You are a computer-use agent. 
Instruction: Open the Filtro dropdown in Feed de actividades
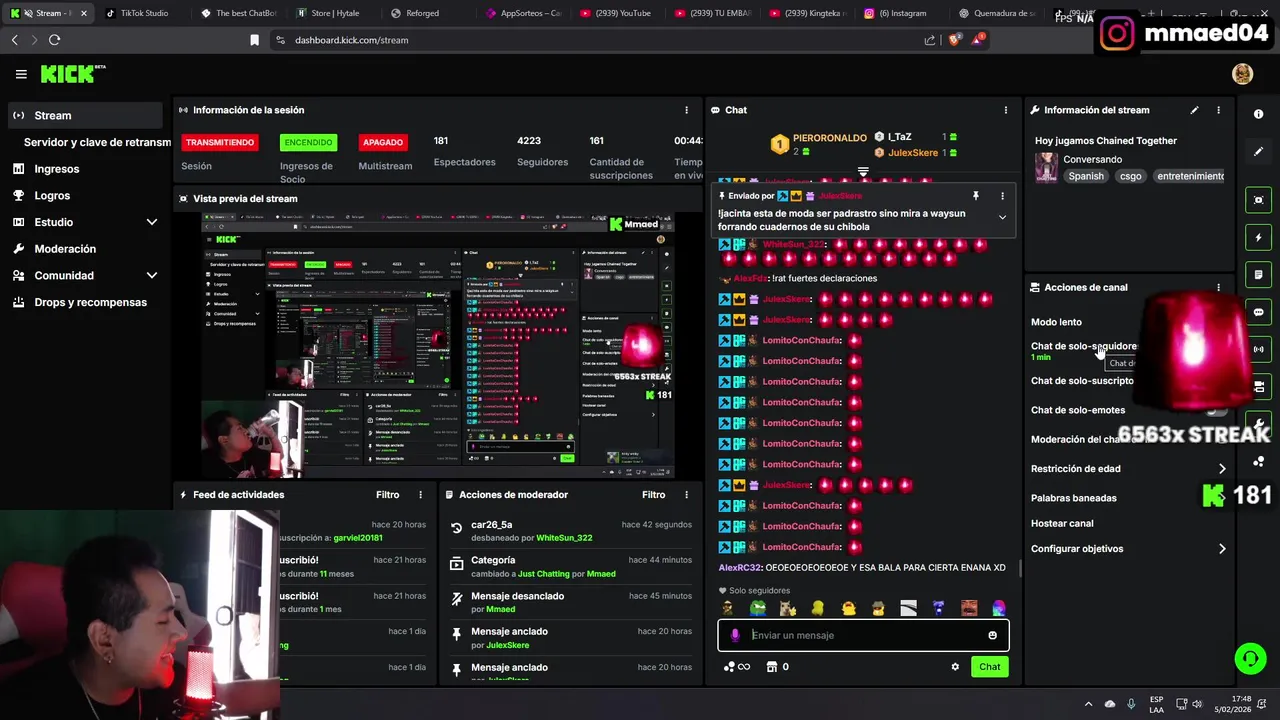[x=387, y=495]
